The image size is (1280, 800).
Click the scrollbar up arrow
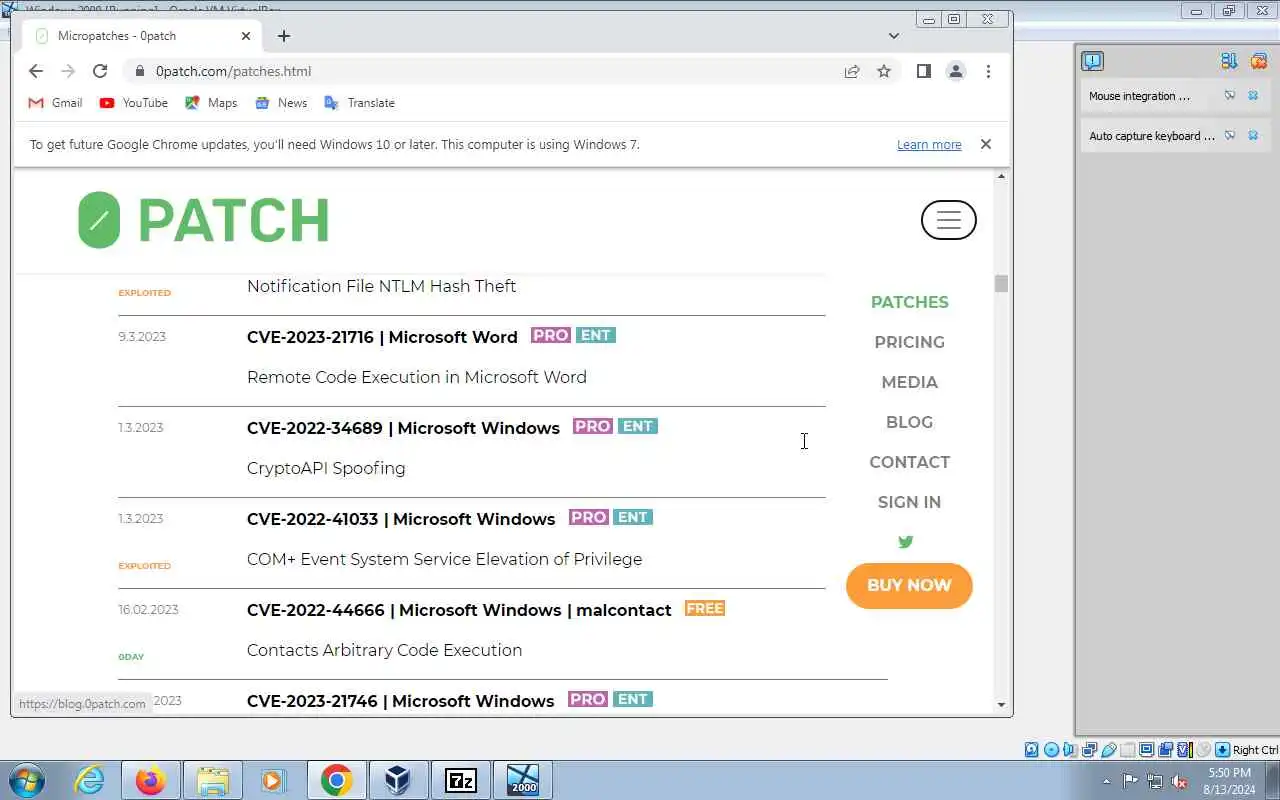(1001, 177)
